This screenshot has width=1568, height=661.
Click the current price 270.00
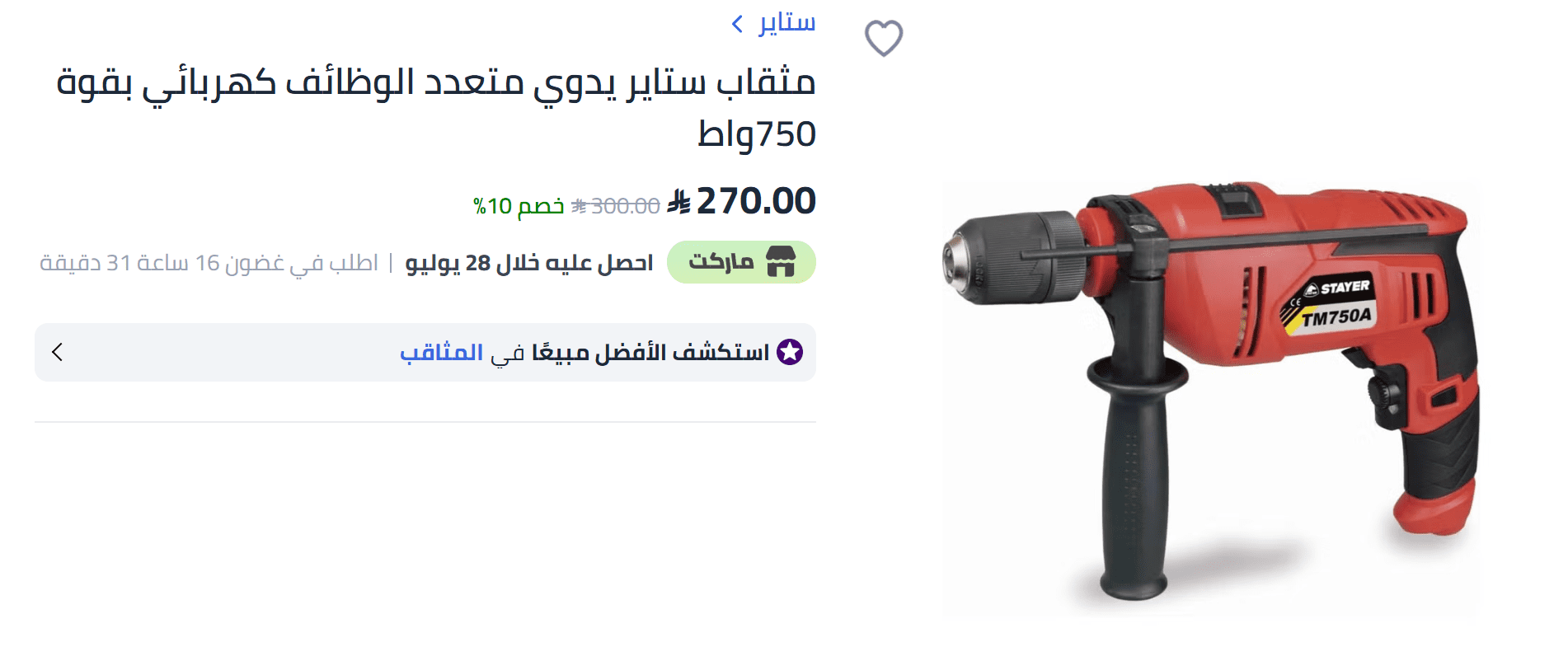click(756, 201)
